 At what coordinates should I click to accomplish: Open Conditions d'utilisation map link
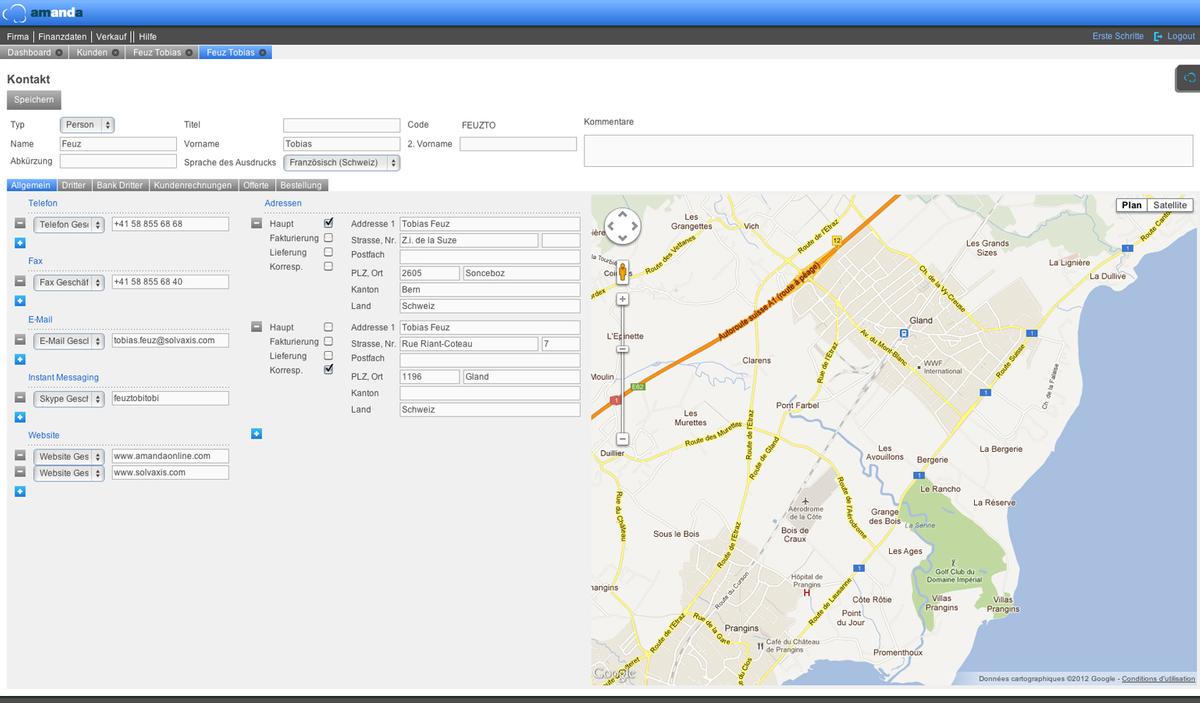[x=1158, y=679]
